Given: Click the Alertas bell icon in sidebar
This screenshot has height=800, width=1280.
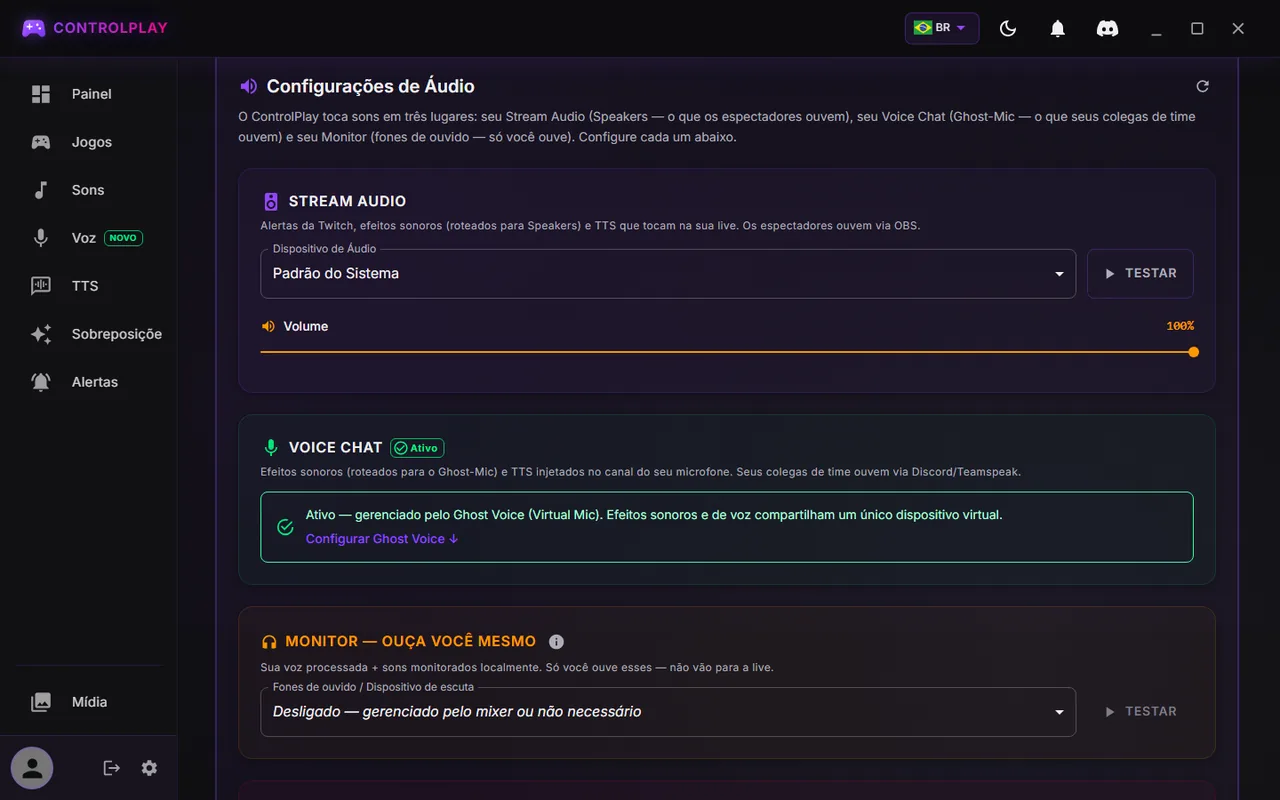Looking at the screenshot, I should [x=41, y=382].
